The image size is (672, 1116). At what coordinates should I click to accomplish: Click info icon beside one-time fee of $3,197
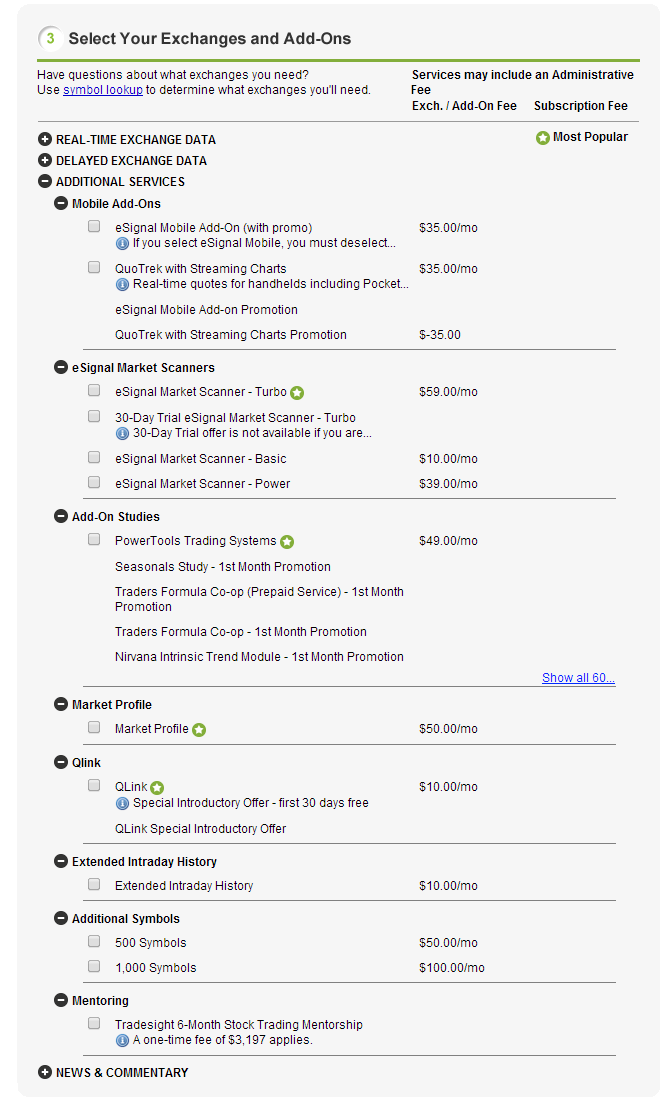(x=122, y=1041)
